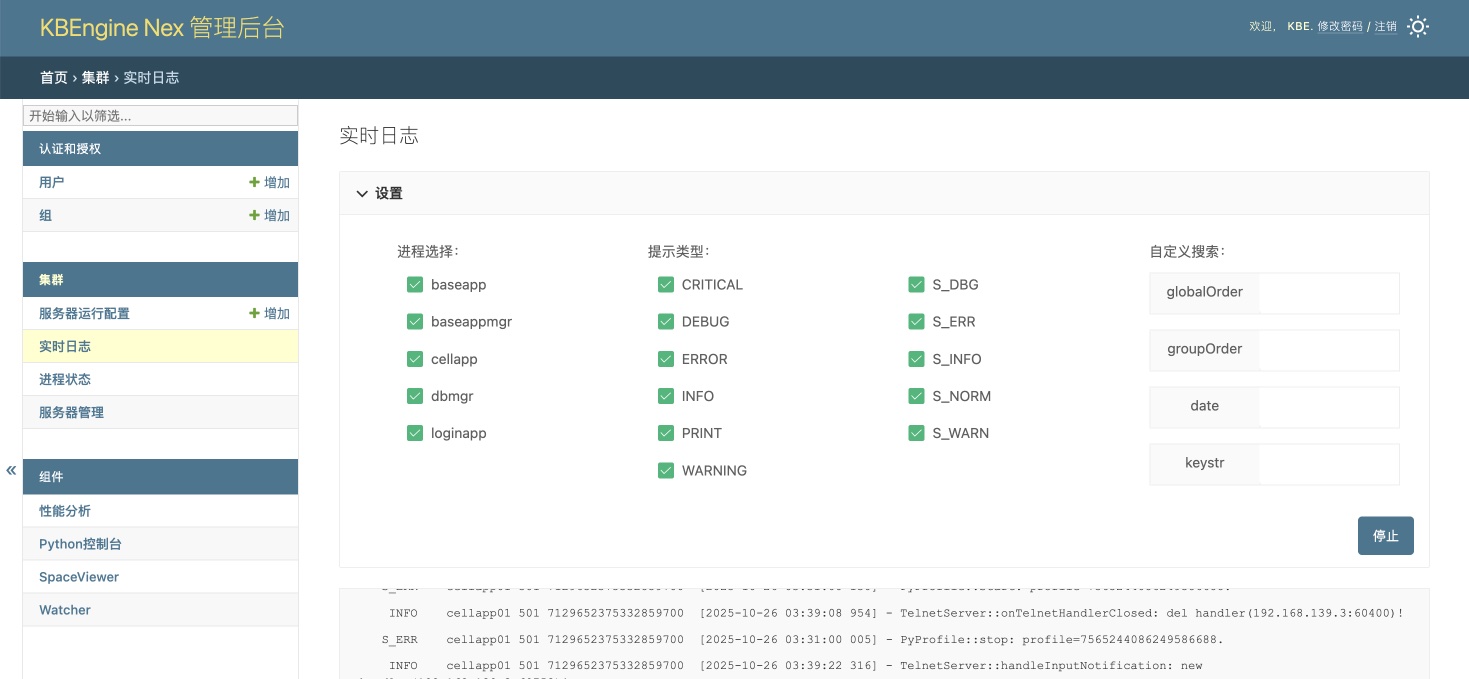The width and height of the screenshot is (1469, 679).
Task: Uncheck the dbmgr process checkbox
Action: pyautogui.click(x=415, y=396)
